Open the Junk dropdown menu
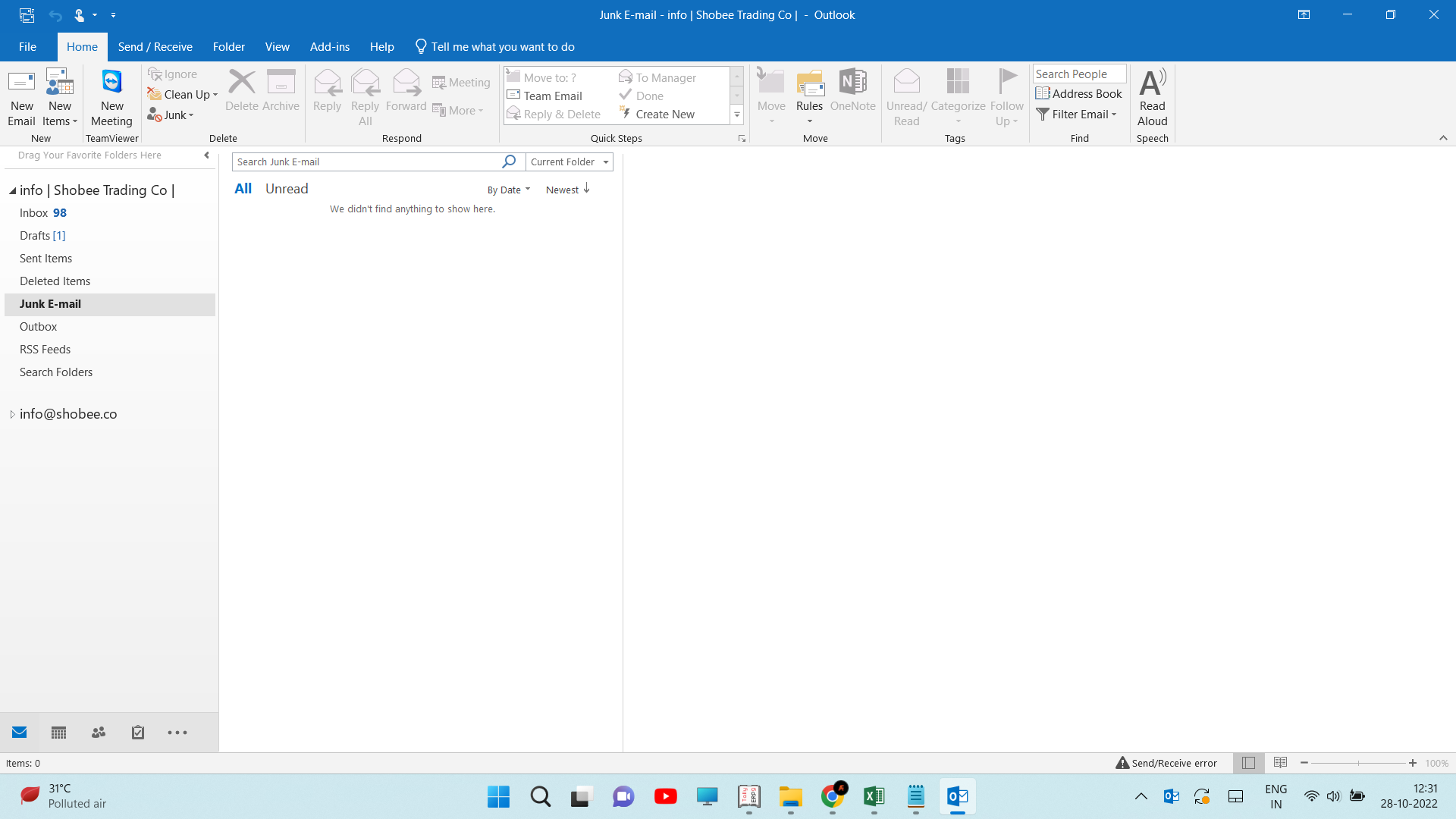 (x=171, y=115)
